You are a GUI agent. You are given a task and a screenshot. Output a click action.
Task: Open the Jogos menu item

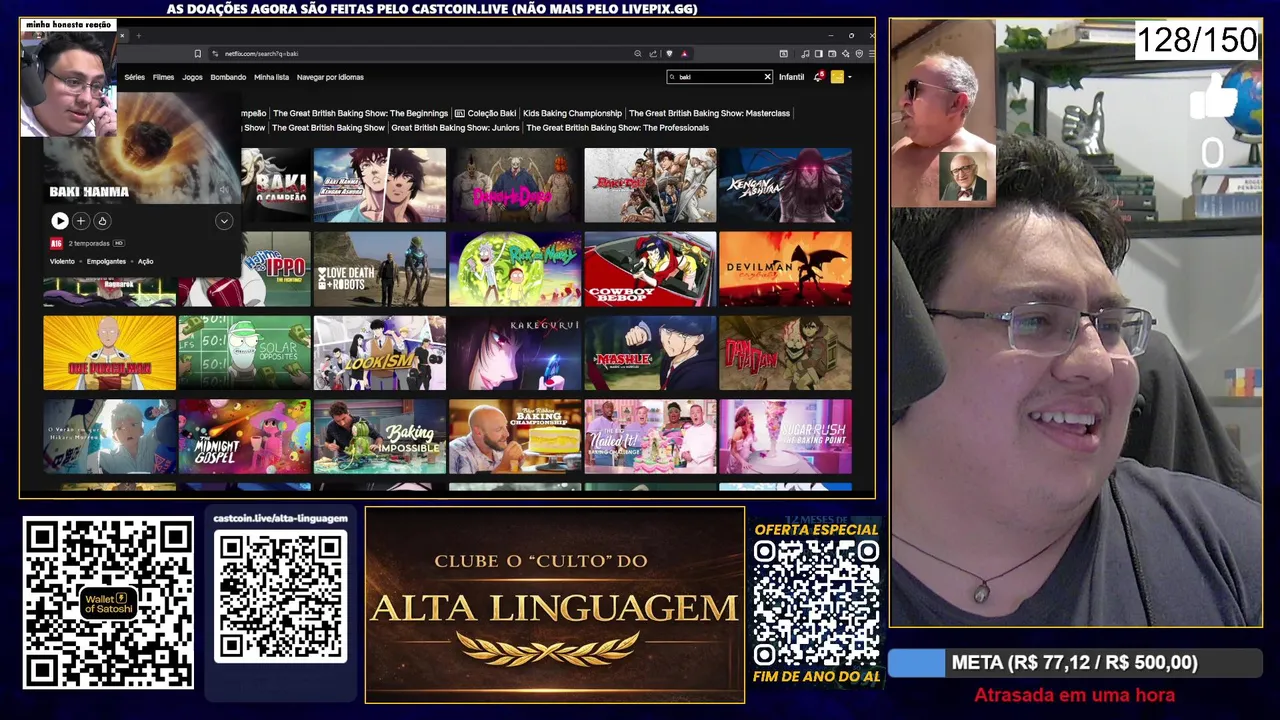point(192,77)
